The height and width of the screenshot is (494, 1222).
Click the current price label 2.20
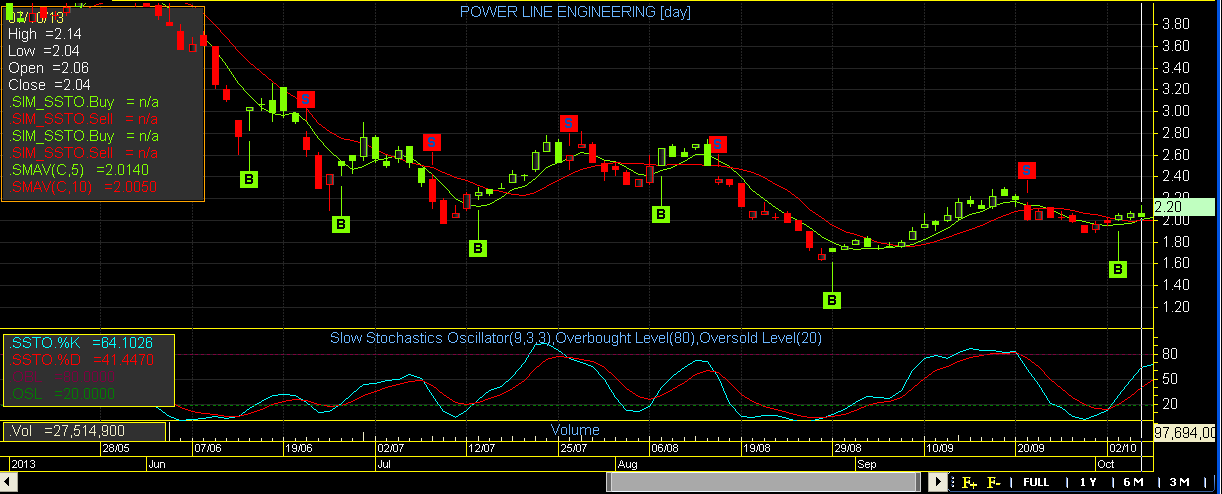pos(1183,207)
